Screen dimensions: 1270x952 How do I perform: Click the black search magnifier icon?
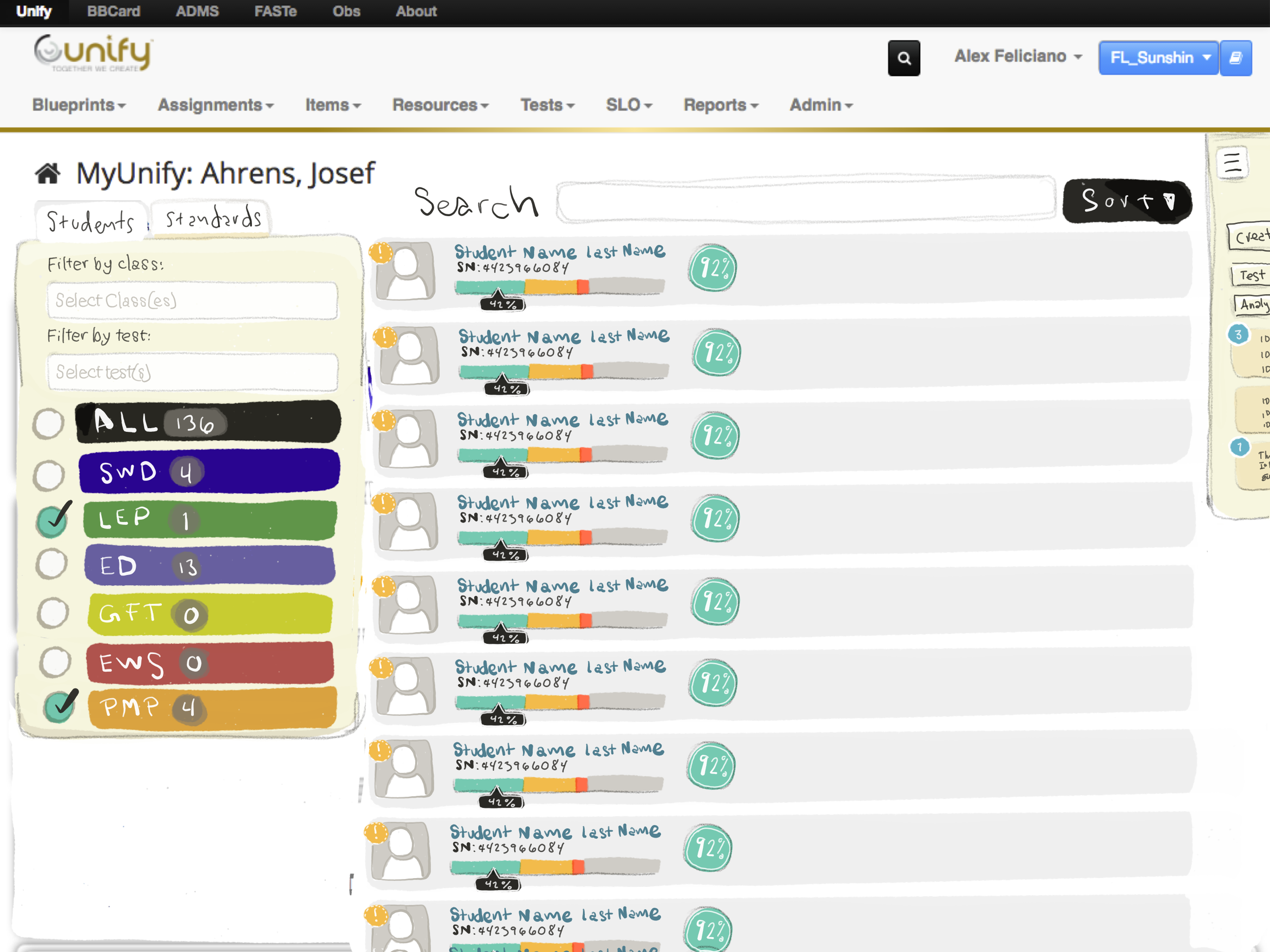point(904,58)
